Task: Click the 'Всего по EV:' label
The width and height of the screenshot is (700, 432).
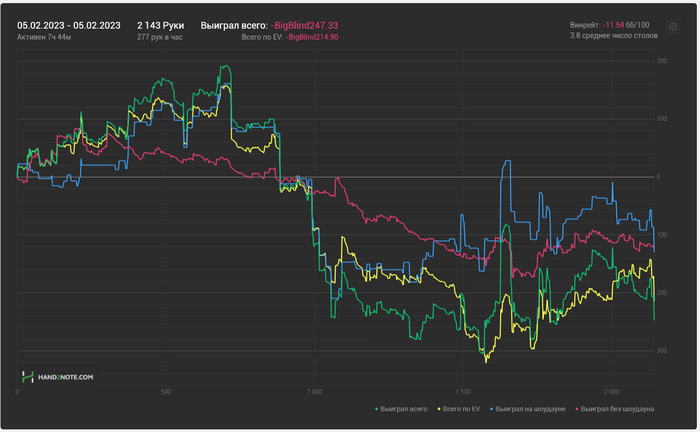Action: click(262, 37)
